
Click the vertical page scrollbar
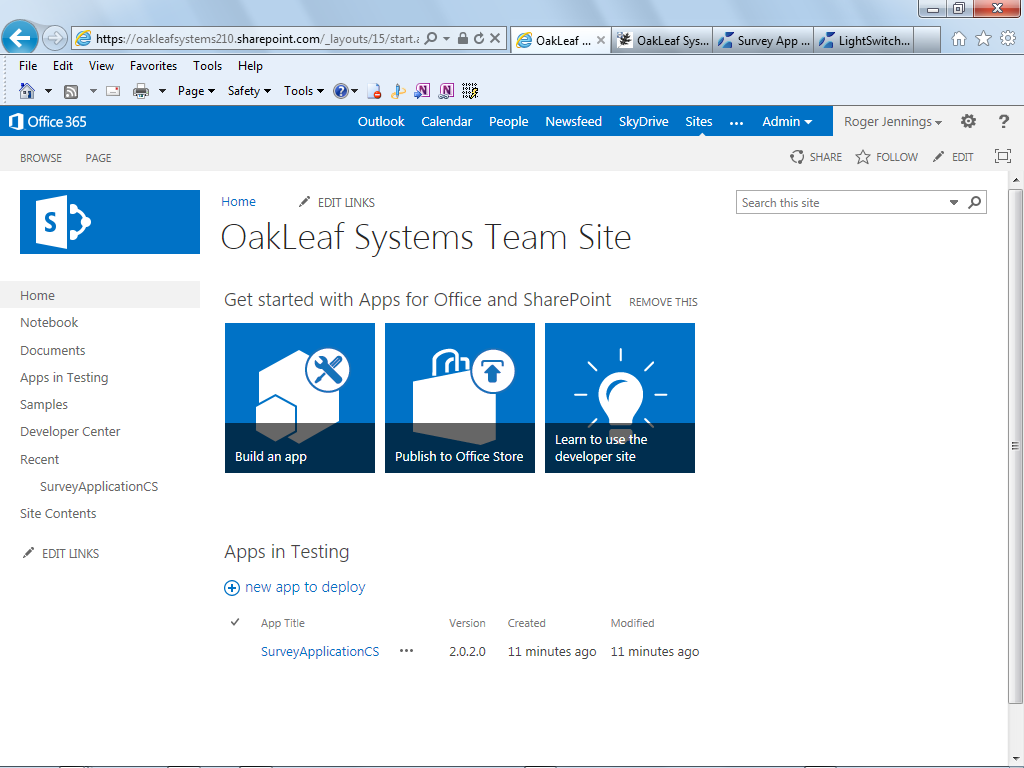click(x=1014, y=446)
